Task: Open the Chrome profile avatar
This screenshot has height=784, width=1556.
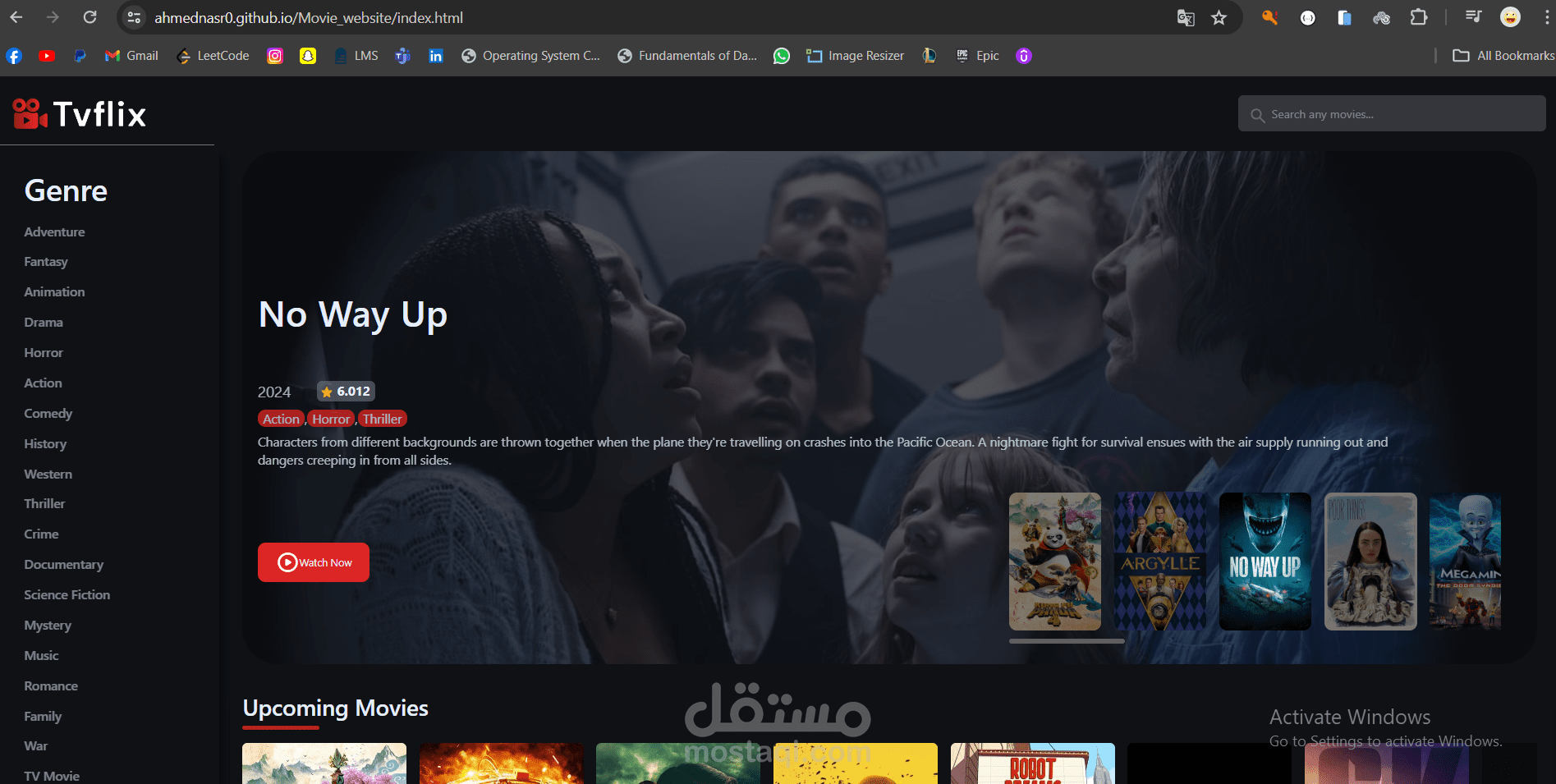Action: 1510,17
